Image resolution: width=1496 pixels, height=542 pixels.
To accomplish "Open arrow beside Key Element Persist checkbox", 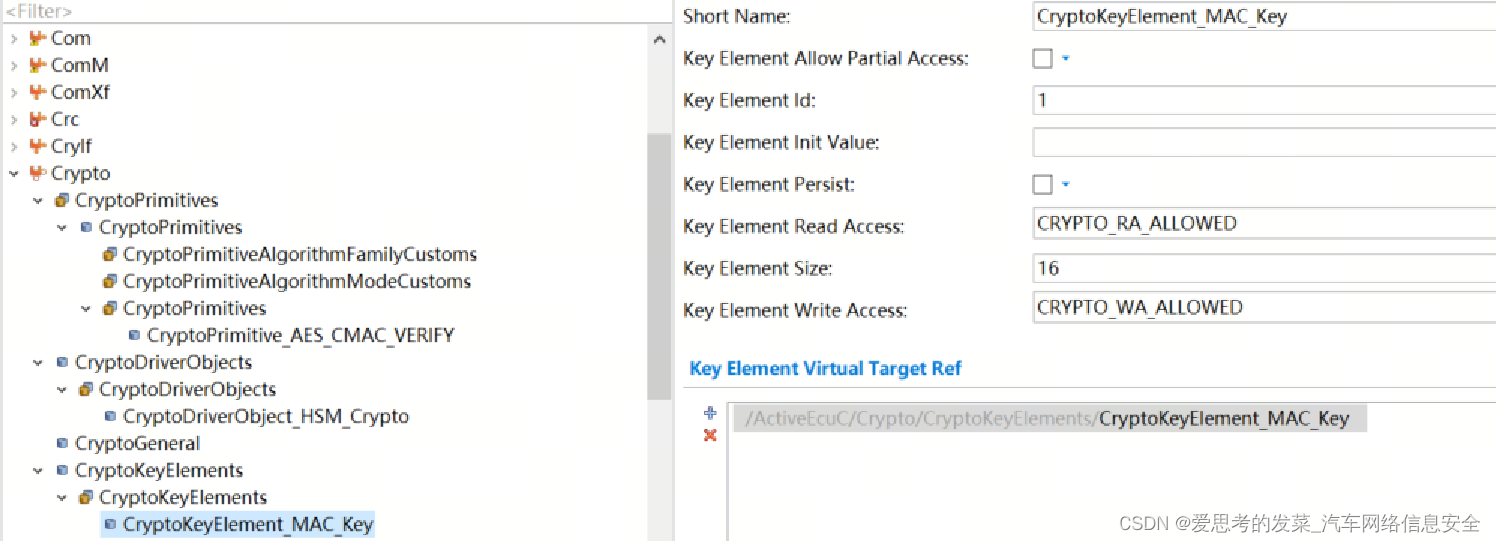I will coord(1065,184).
